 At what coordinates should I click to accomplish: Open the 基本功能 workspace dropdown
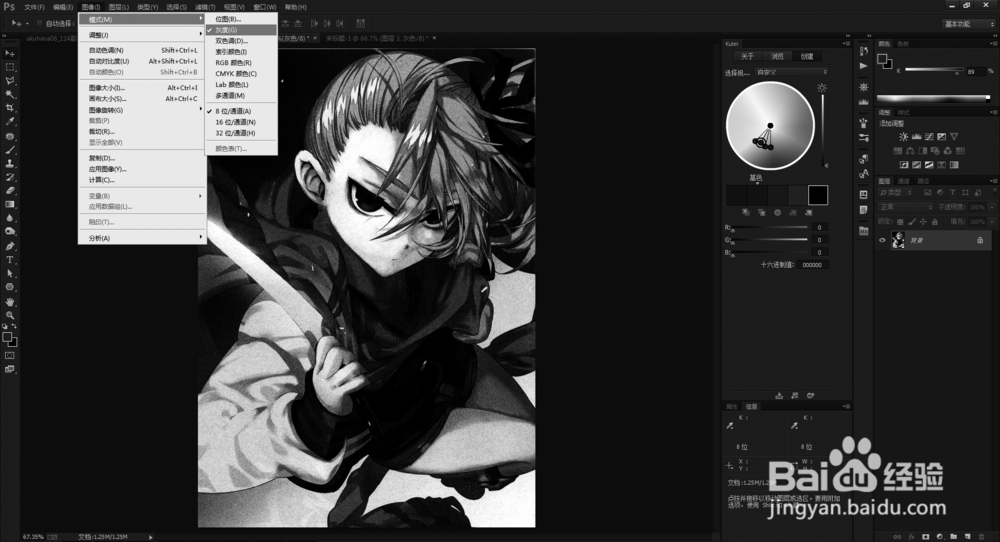(x=969, y=24)
